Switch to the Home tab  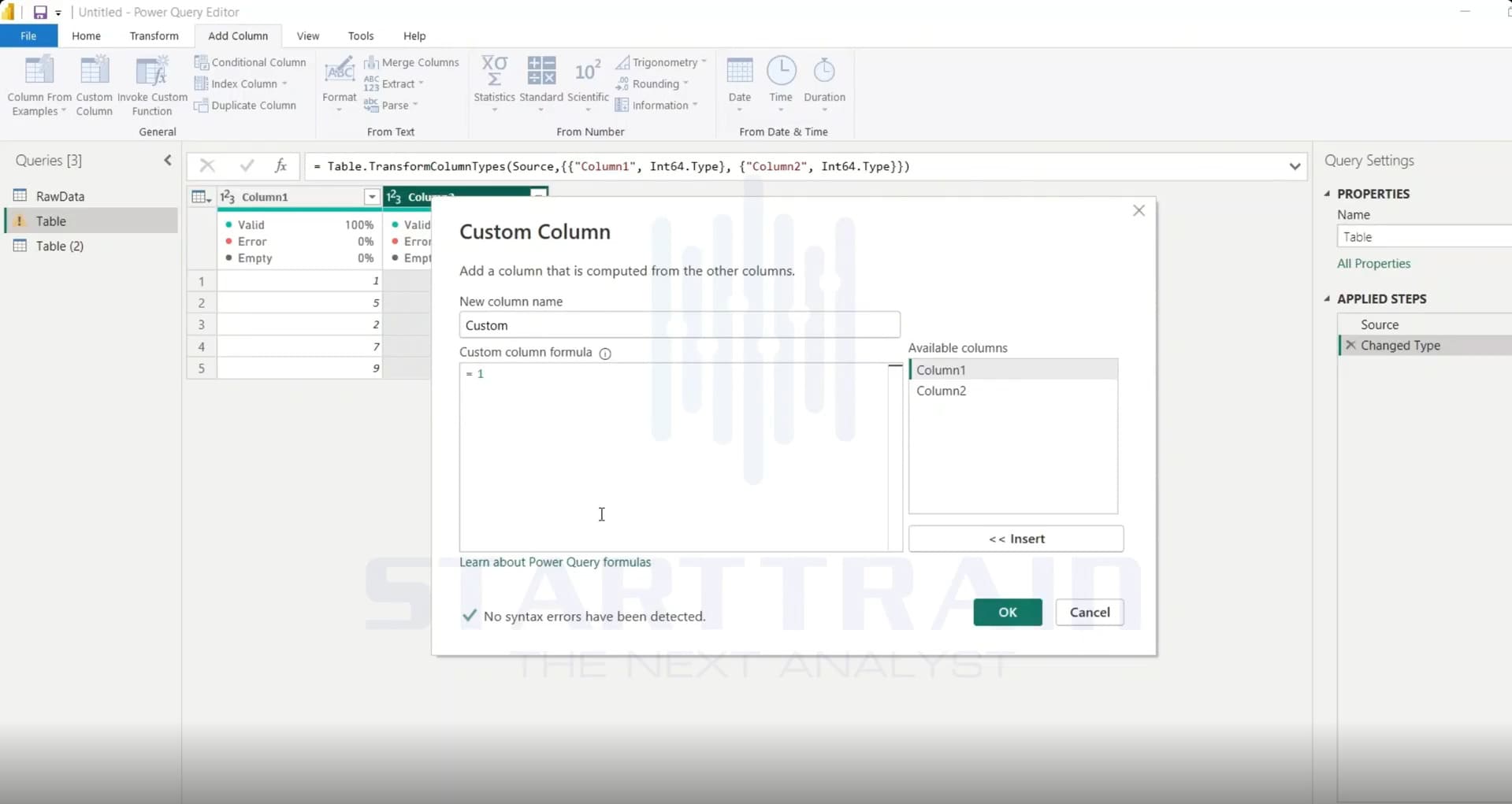(86, 35)
